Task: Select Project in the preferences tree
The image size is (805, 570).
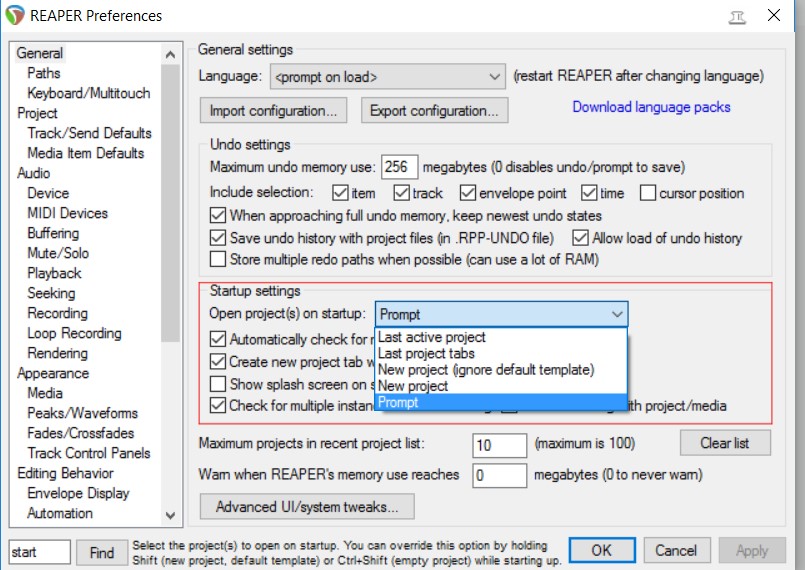Action: [37, 113]
